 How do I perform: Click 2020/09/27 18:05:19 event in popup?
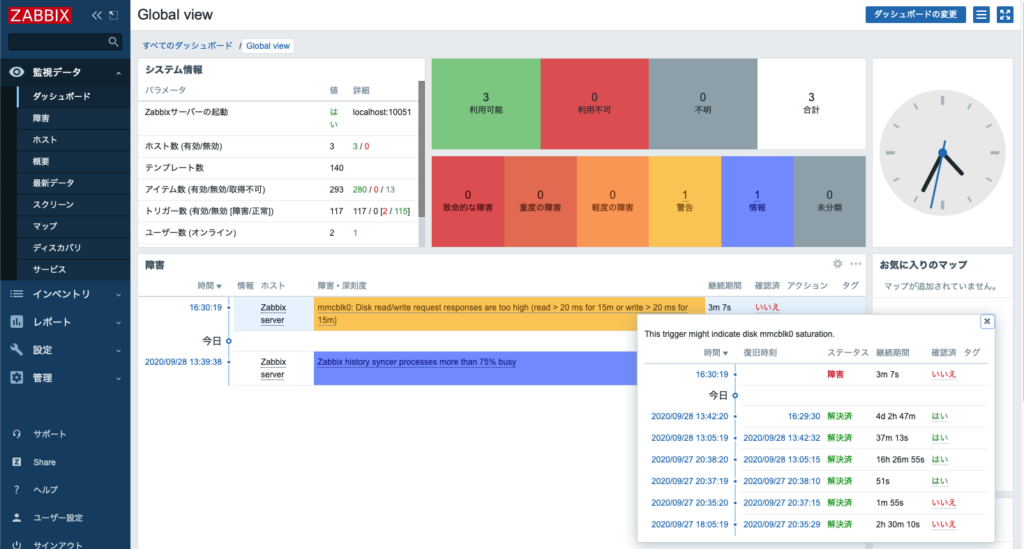(690, 524)
